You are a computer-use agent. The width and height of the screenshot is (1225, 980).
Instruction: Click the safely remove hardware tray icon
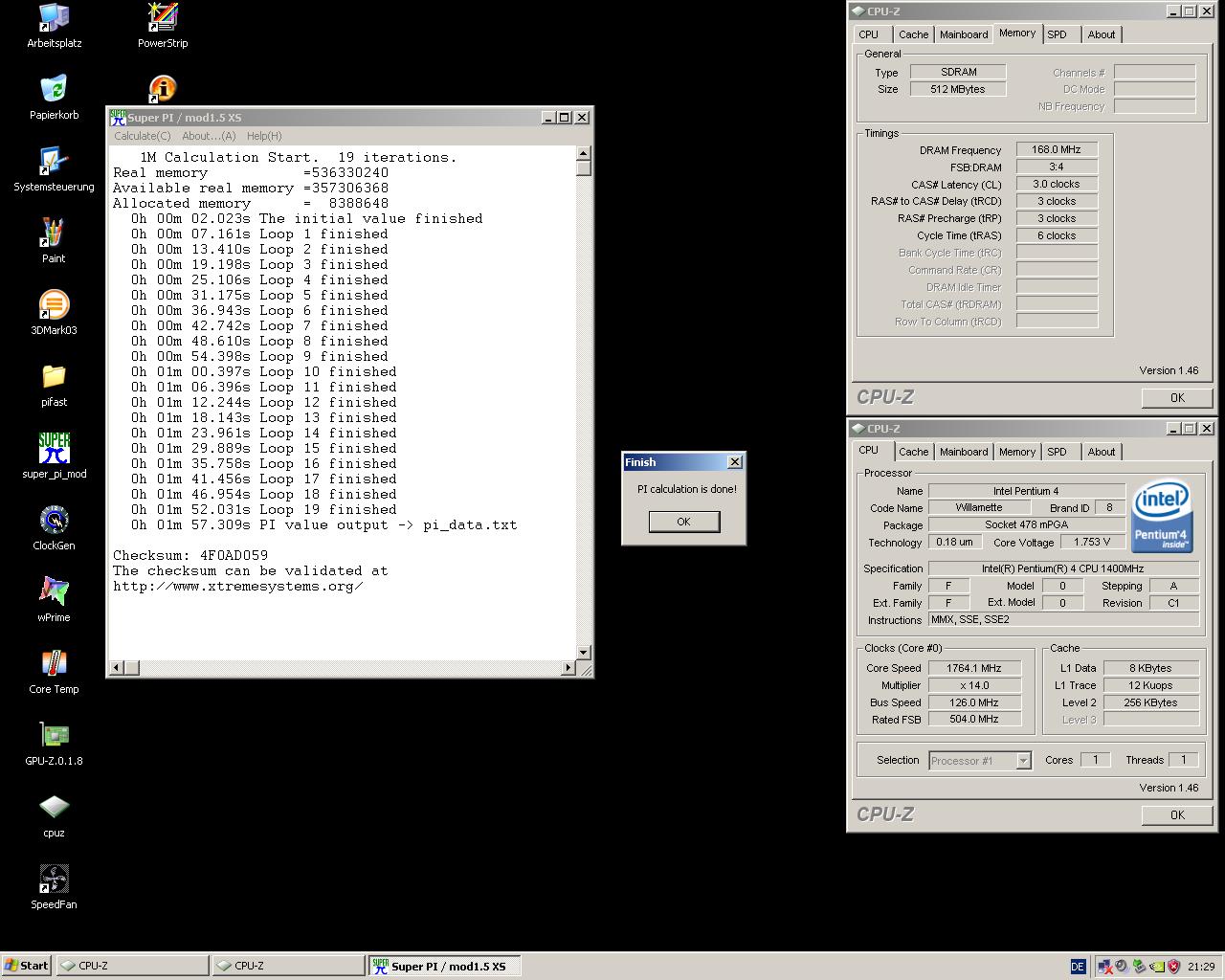coord(1139,967)
